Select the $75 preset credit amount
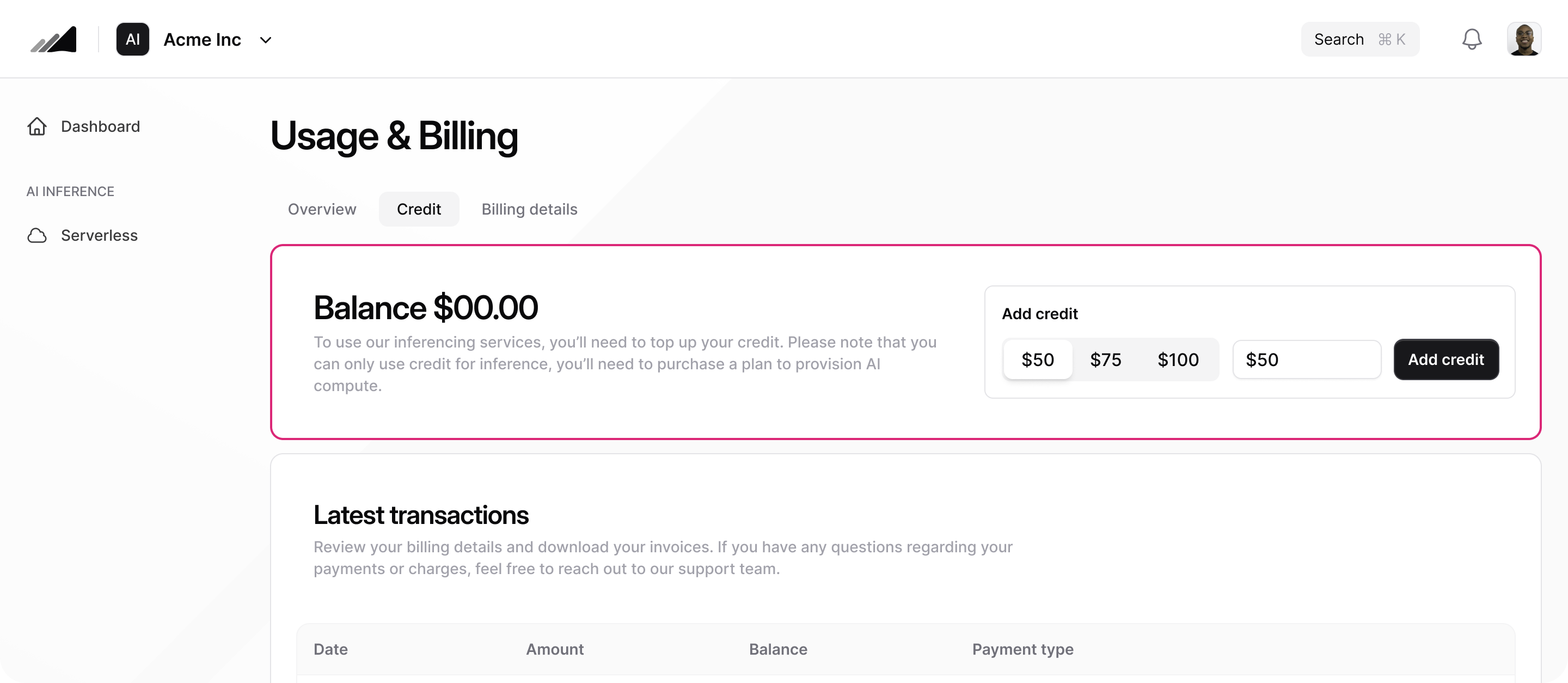The width and height of the screenshot is (1568, 683). click(x=1105, y=360)
